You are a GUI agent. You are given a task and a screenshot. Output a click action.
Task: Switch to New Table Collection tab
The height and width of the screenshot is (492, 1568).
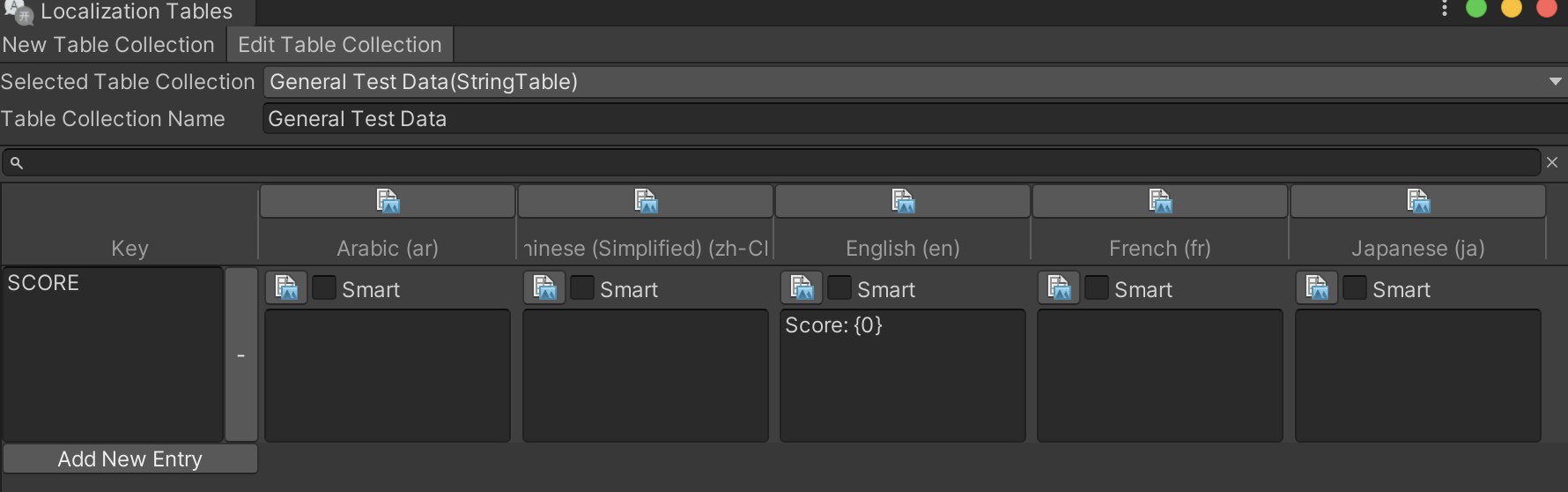pyautogui.click(x=108, y=45)
